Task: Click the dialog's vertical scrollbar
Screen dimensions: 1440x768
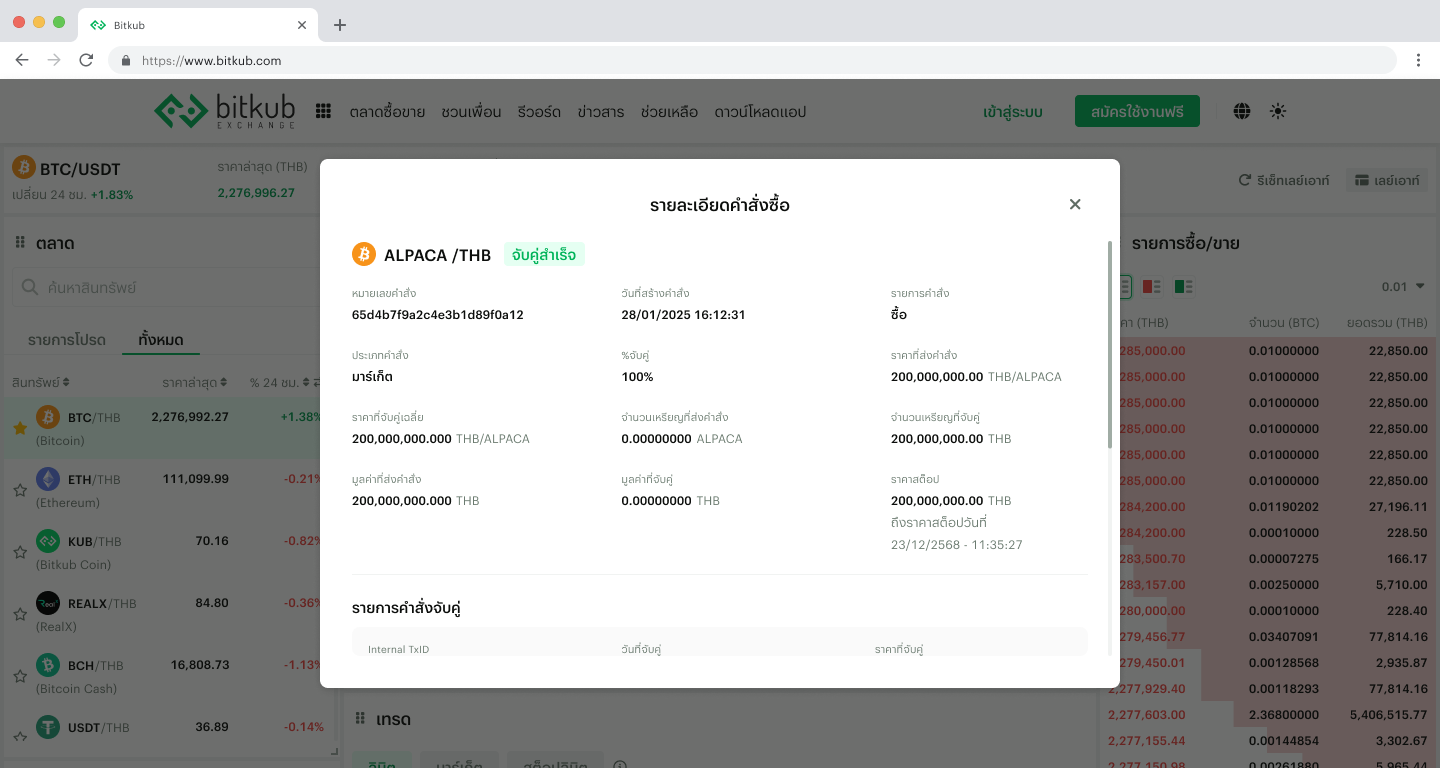Action: pos(1109,344)
